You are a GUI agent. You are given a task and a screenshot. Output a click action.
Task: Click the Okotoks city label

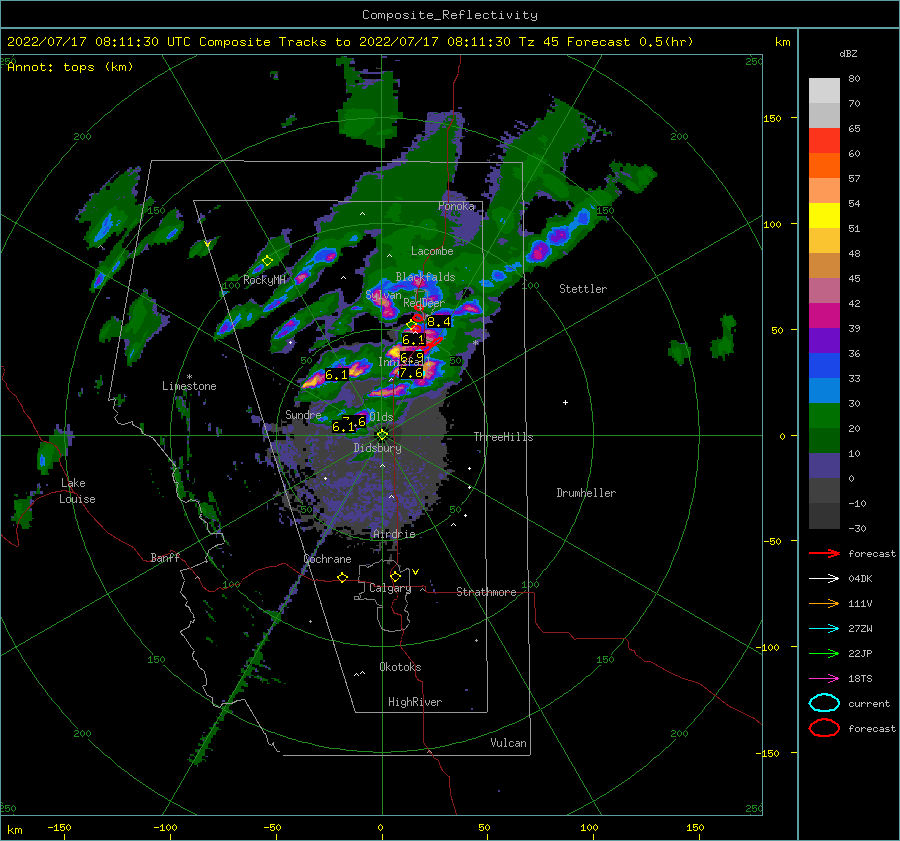tap(400, 667)
